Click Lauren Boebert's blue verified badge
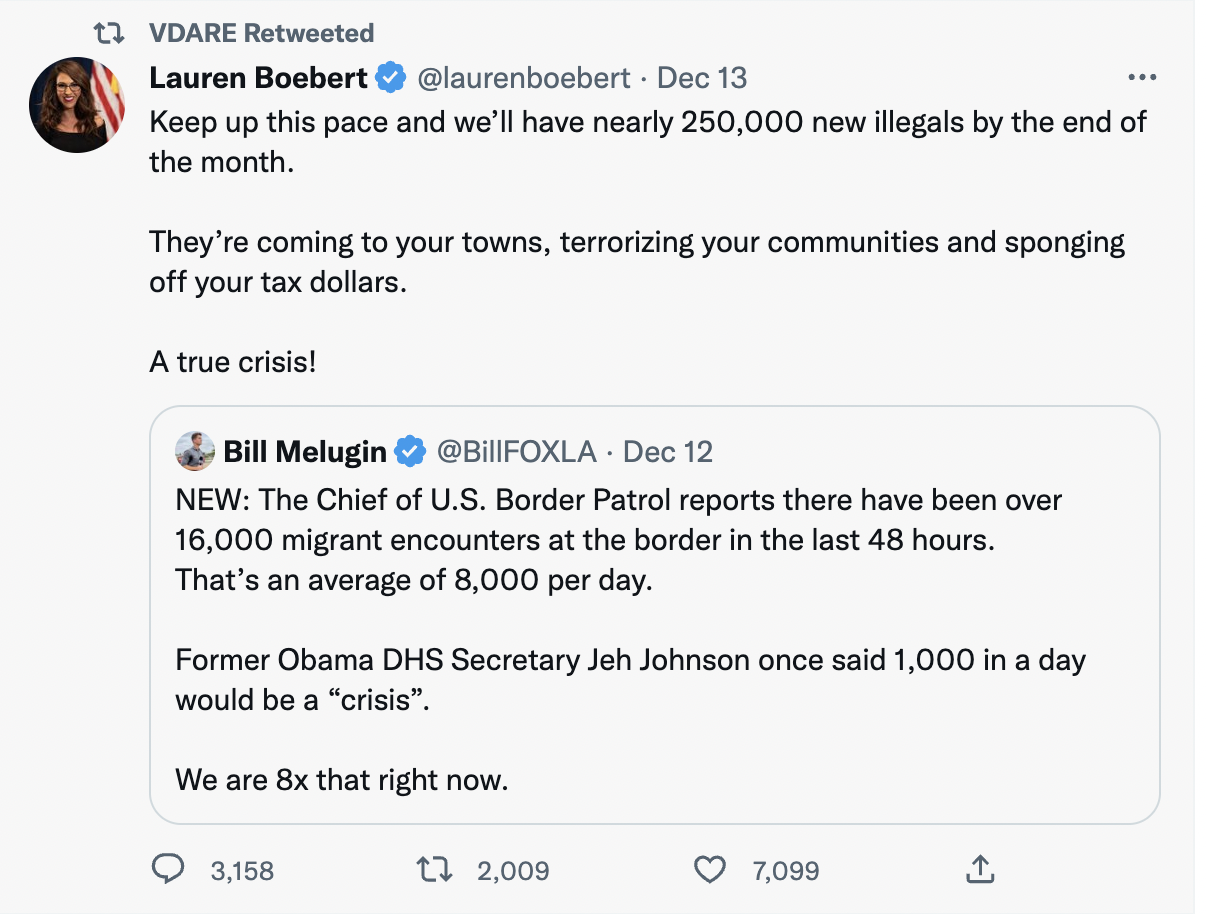 (x=390, y=78)
